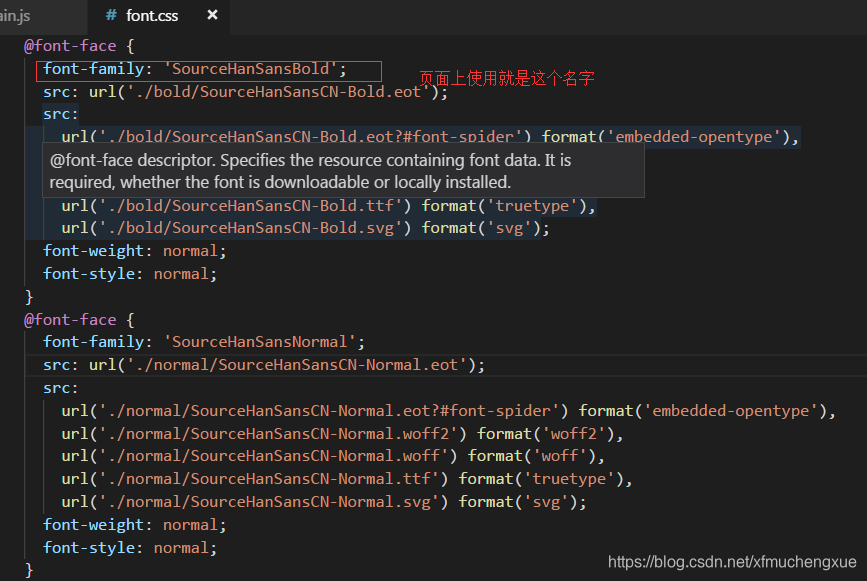Click the Normal.woff format('woff') line

pos(333,456)
